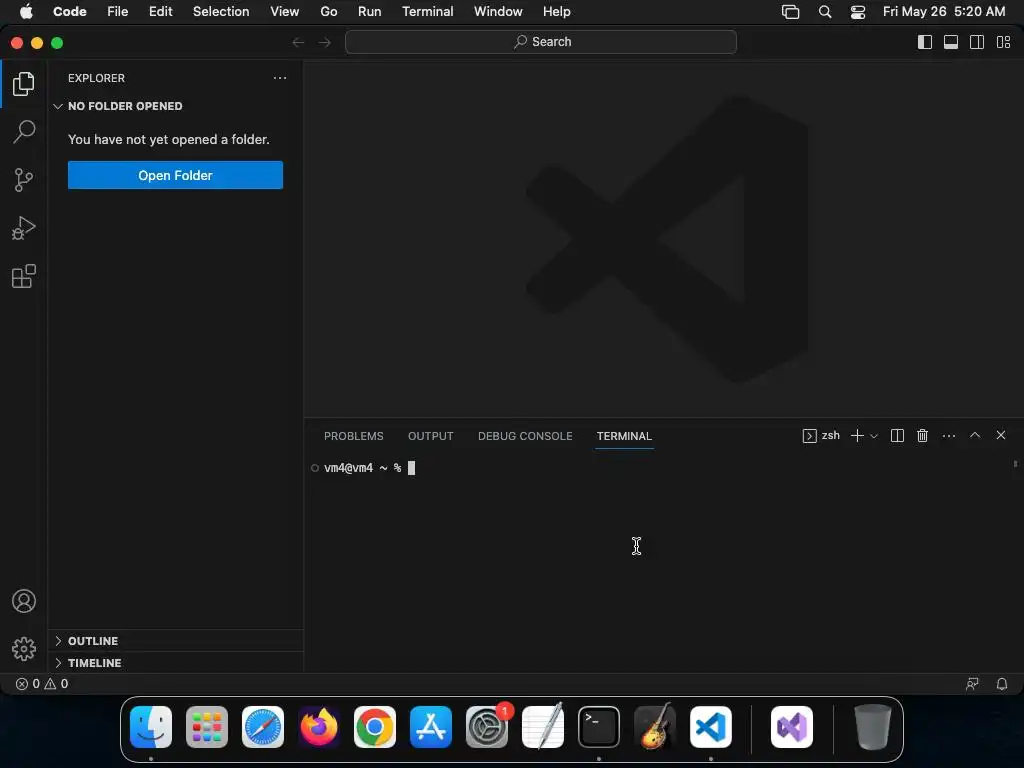Open the Customize Layout control

[1003, 42]
